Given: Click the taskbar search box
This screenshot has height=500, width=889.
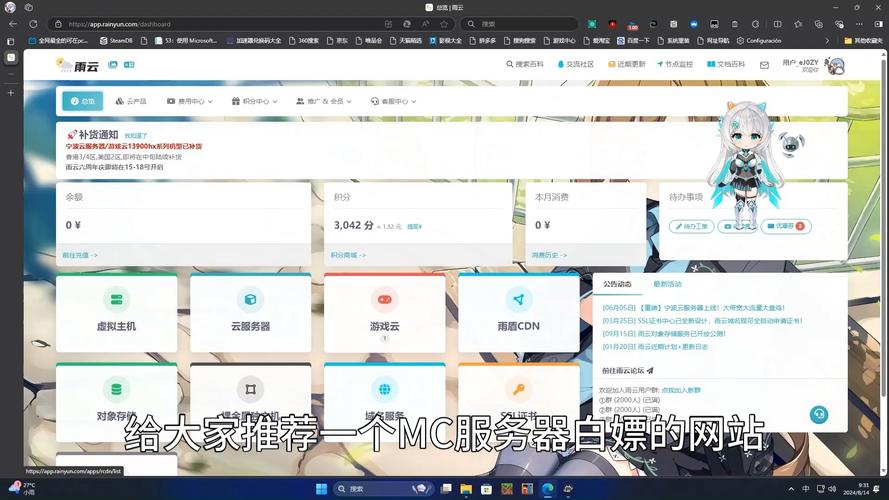Looking at the screenshot, I should 383,489.
